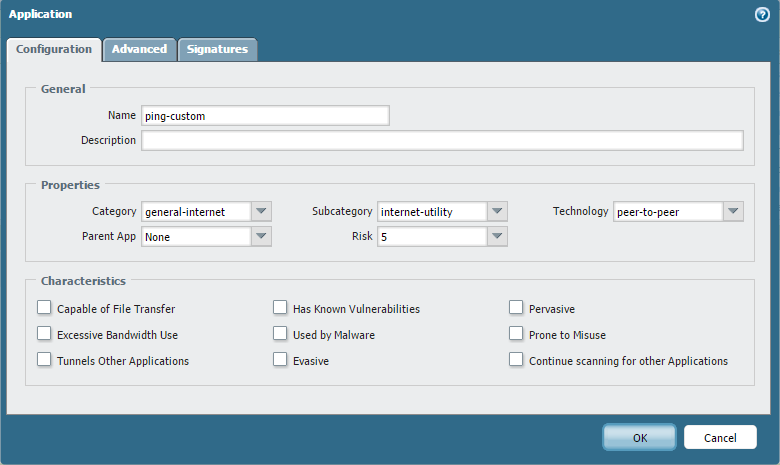Check Excessive Bandwidth Use option
Screen dimensions: 780x465
(x=44, y=334)
